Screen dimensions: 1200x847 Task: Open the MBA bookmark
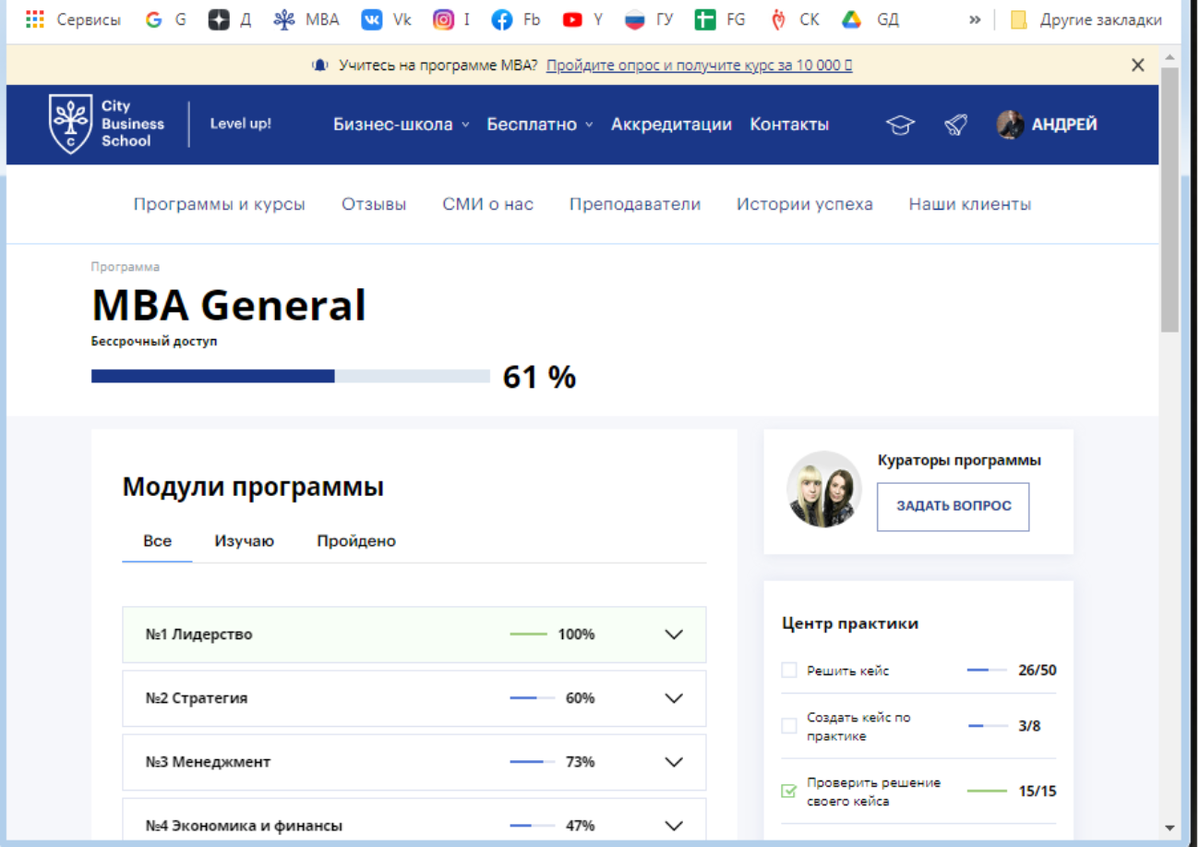coord(307,19)
